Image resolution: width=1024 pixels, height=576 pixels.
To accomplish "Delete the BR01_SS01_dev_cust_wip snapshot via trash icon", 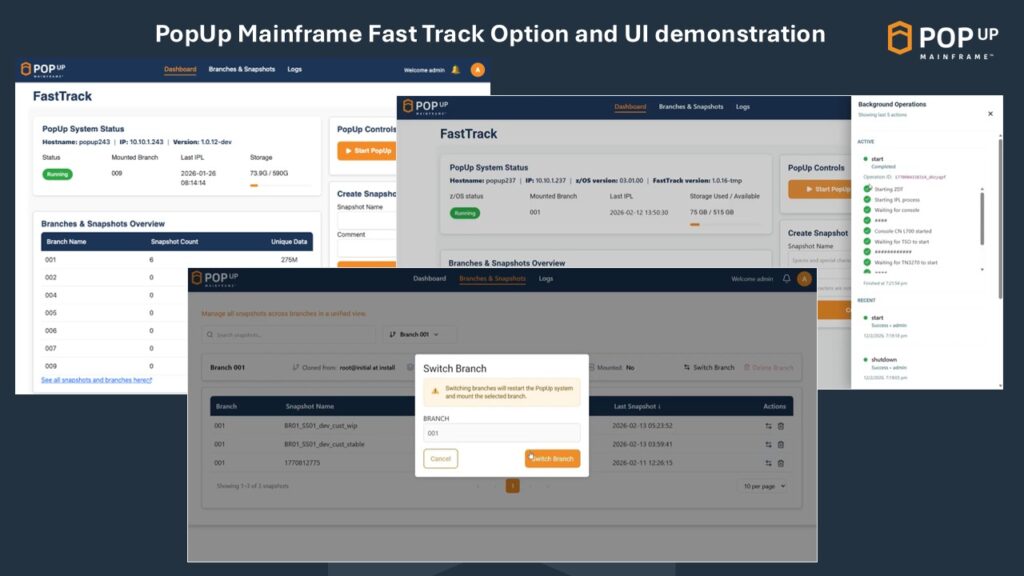I will [781, 425].
